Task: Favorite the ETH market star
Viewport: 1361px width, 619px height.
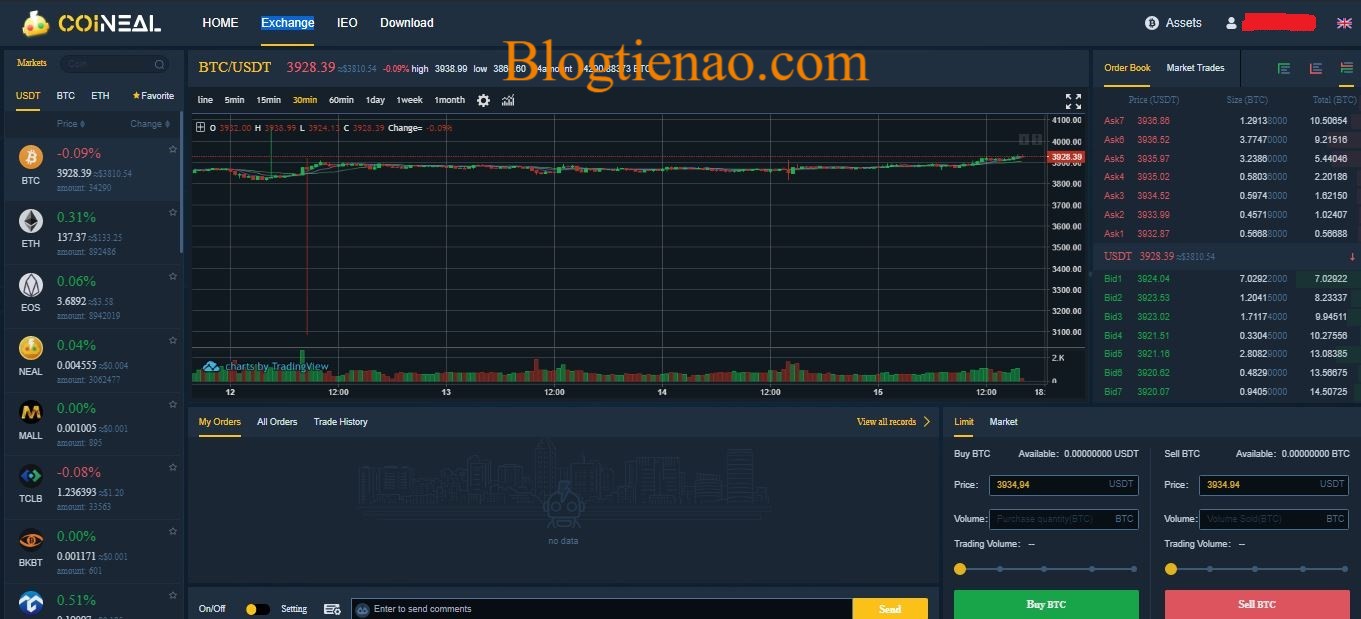Action: (173, 213)
